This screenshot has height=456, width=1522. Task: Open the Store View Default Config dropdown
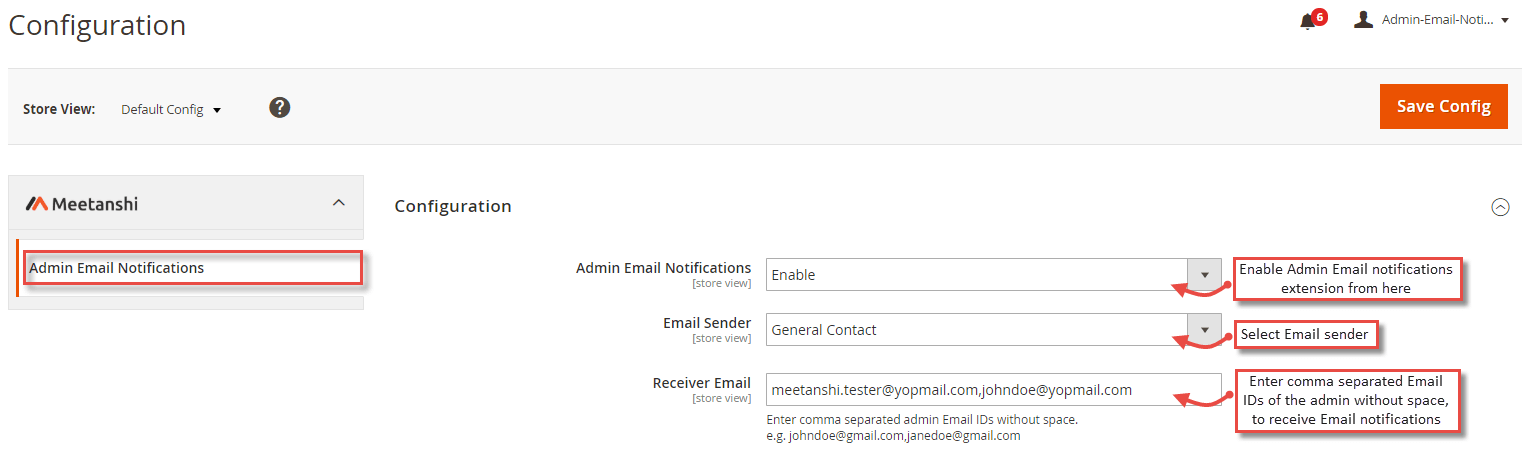[x=171, y=109]
